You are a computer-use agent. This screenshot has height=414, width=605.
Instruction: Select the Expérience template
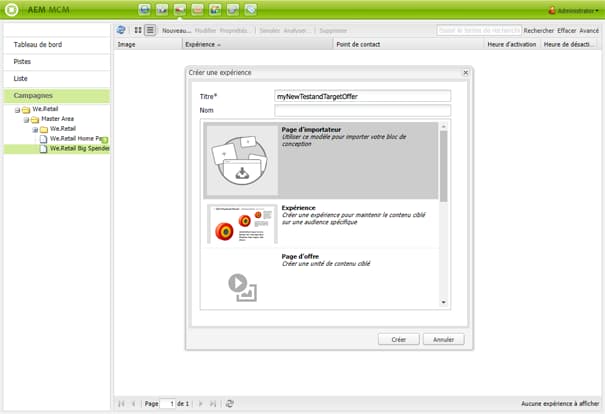321,225
